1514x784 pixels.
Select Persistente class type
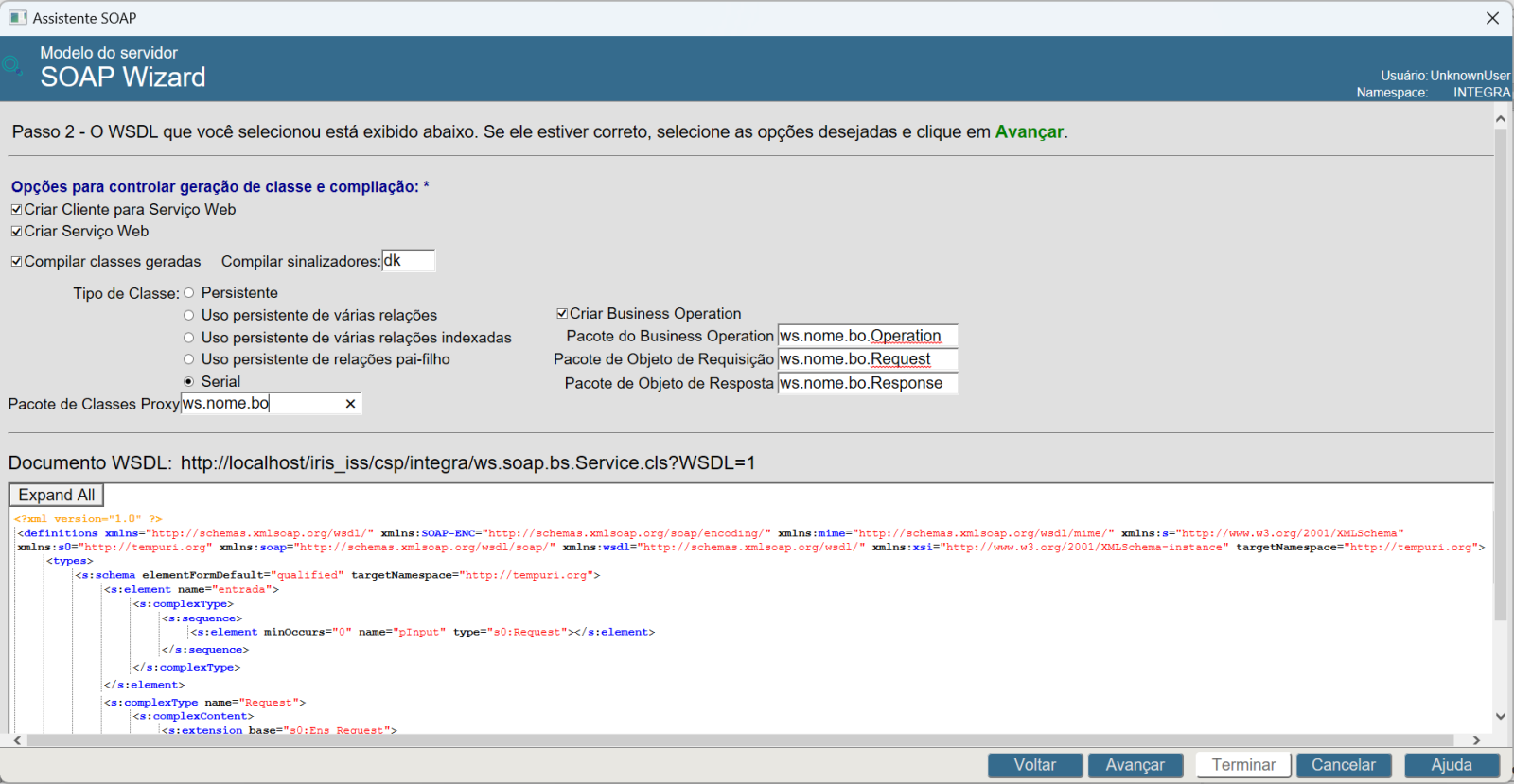[x=189, y=293]
